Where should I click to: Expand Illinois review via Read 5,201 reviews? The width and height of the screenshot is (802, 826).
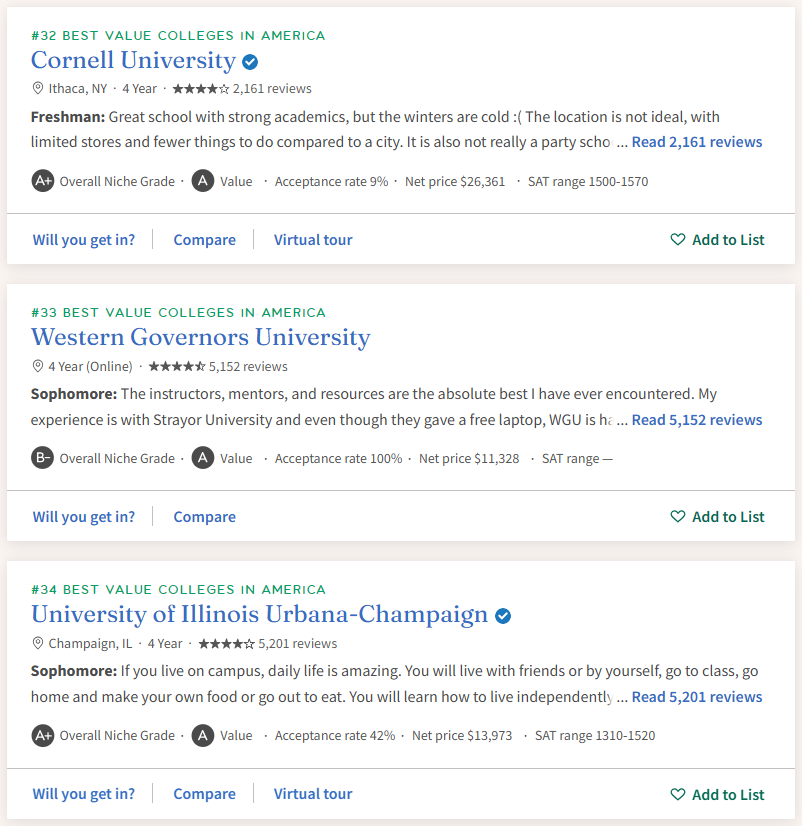click(696, 697)
